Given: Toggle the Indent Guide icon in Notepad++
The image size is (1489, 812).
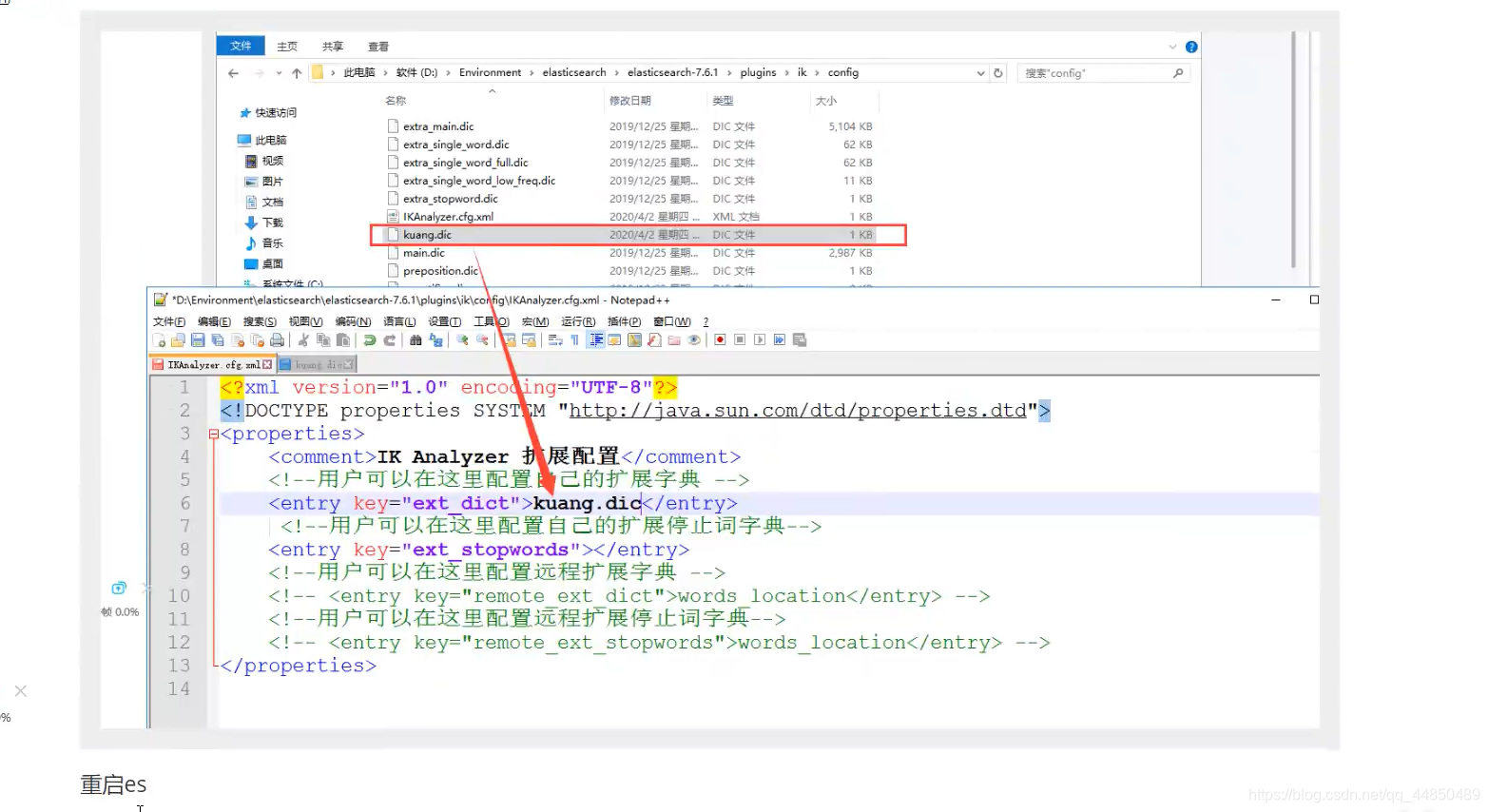Looking at the screenshot, I should click(594, 340).
